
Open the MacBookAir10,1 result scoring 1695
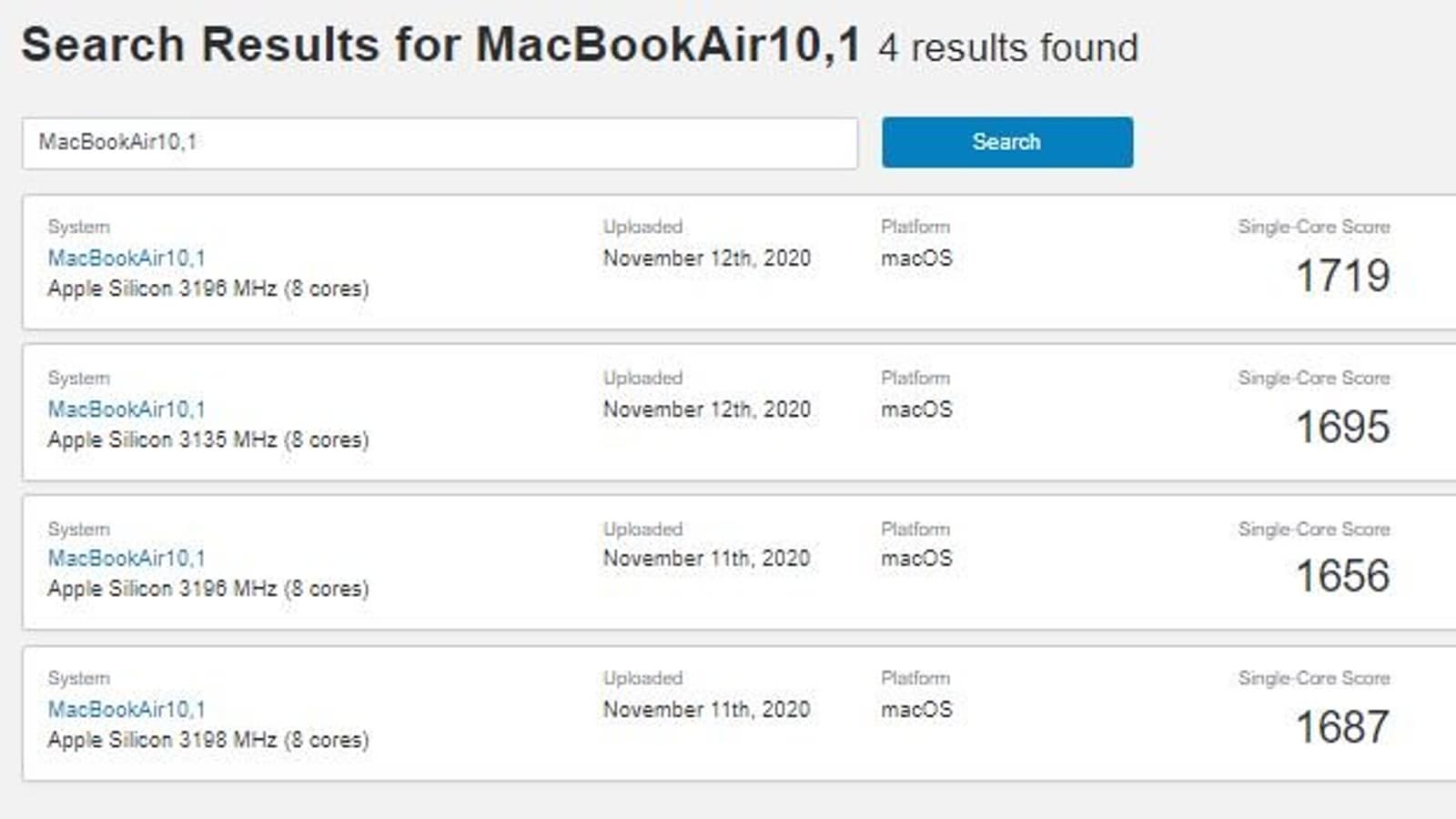(x=126, y=409)
